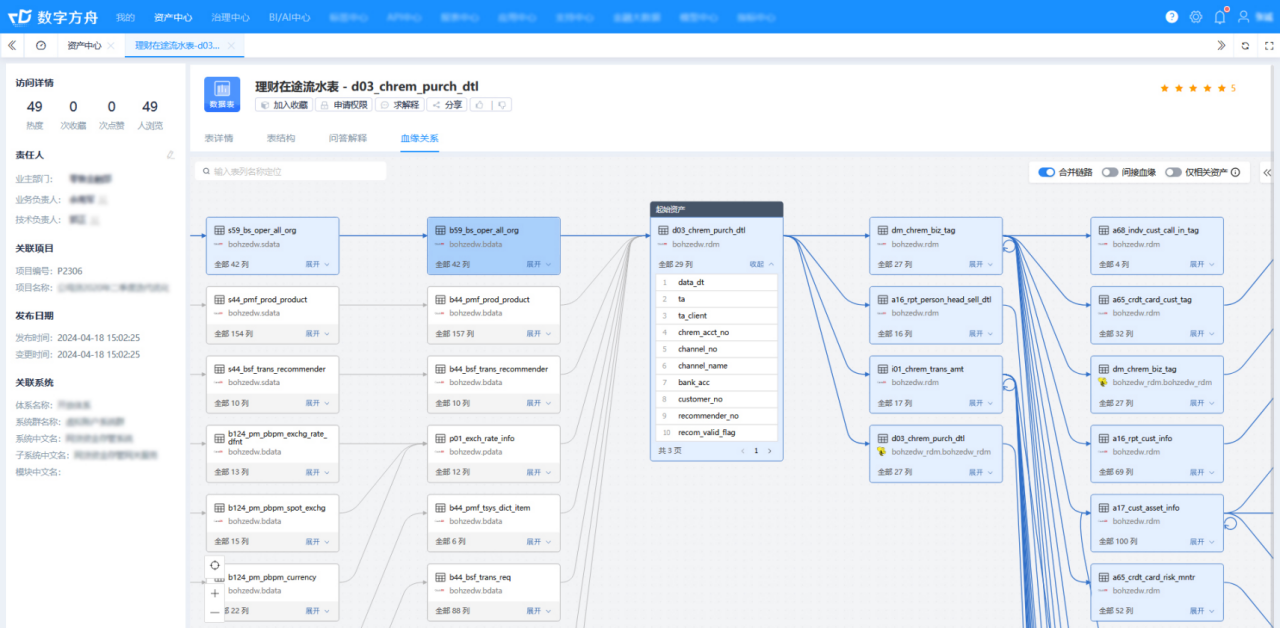
Task: Open the help icon with question mark
Action: click(x=1172, y=15)
